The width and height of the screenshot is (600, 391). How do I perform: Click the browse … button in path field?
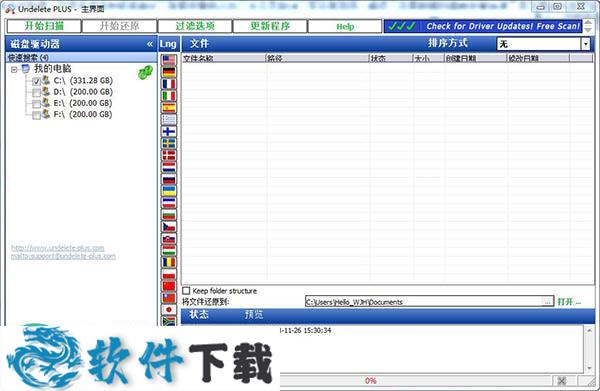(x=548, y=301)
